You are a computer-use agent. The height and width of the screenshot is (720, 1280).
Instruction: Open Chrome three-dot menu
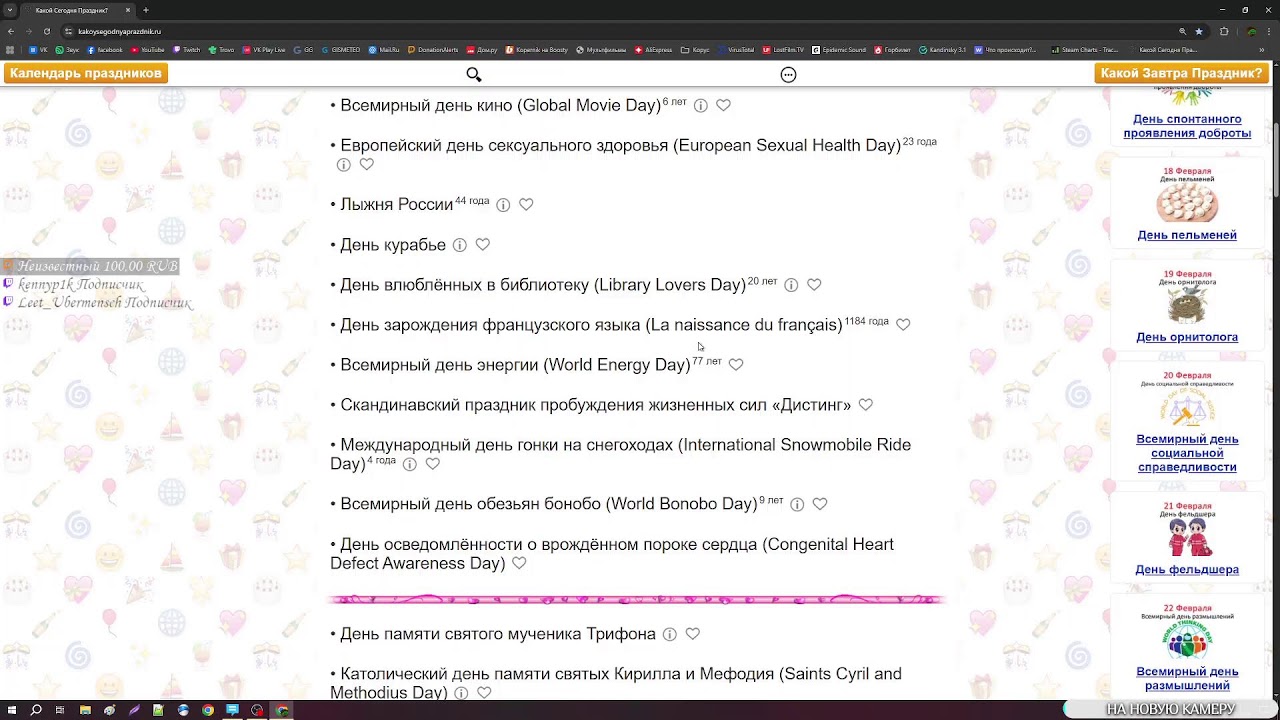click(x=1270, y=32)
